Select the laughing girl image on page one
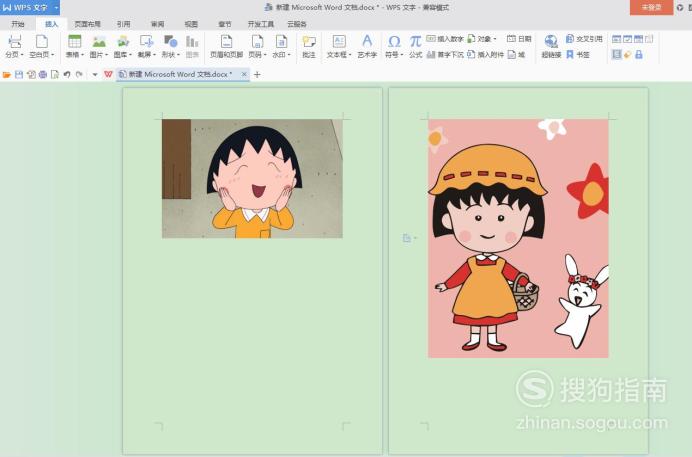 point(252,178)
